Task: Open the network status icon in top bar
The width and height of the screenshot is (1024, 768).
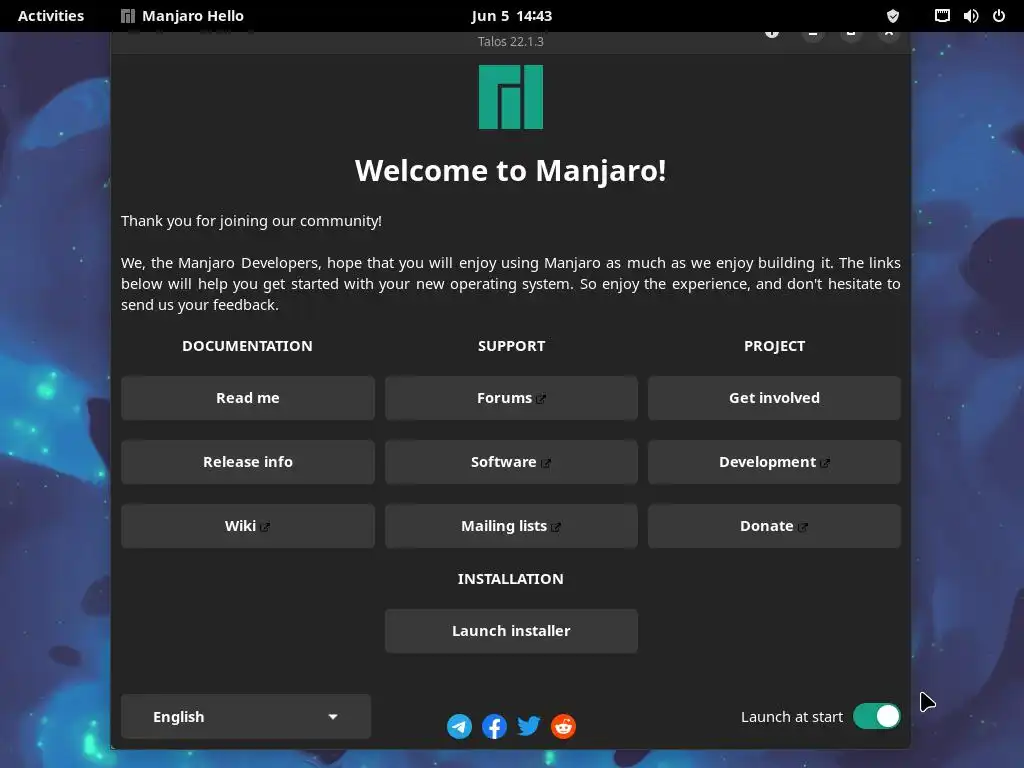Action: pos(942,16)
